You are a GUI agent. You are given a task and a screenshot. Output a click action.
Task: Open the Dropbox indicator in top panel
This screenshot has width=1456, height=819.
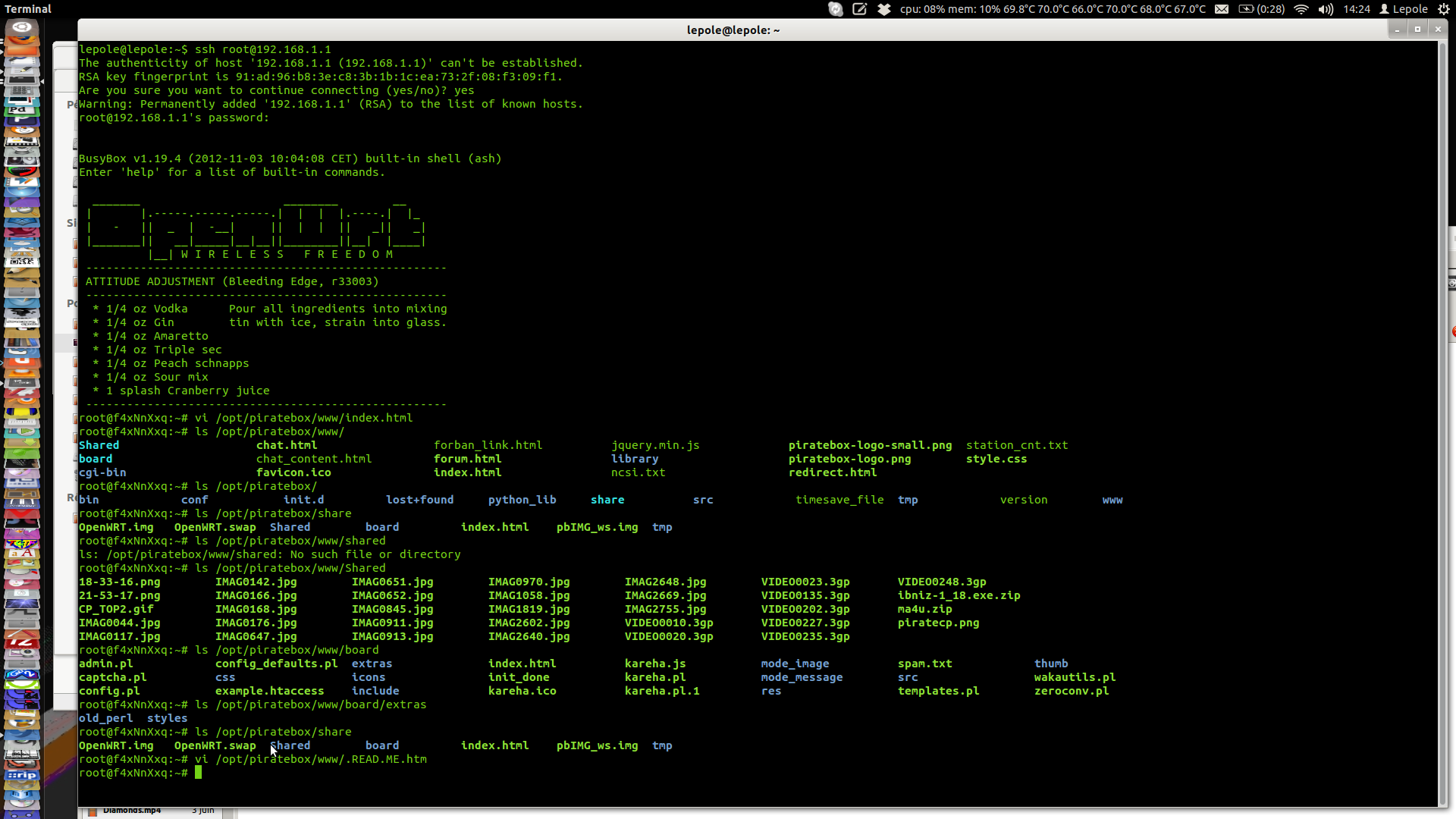(x=884, y=9)
